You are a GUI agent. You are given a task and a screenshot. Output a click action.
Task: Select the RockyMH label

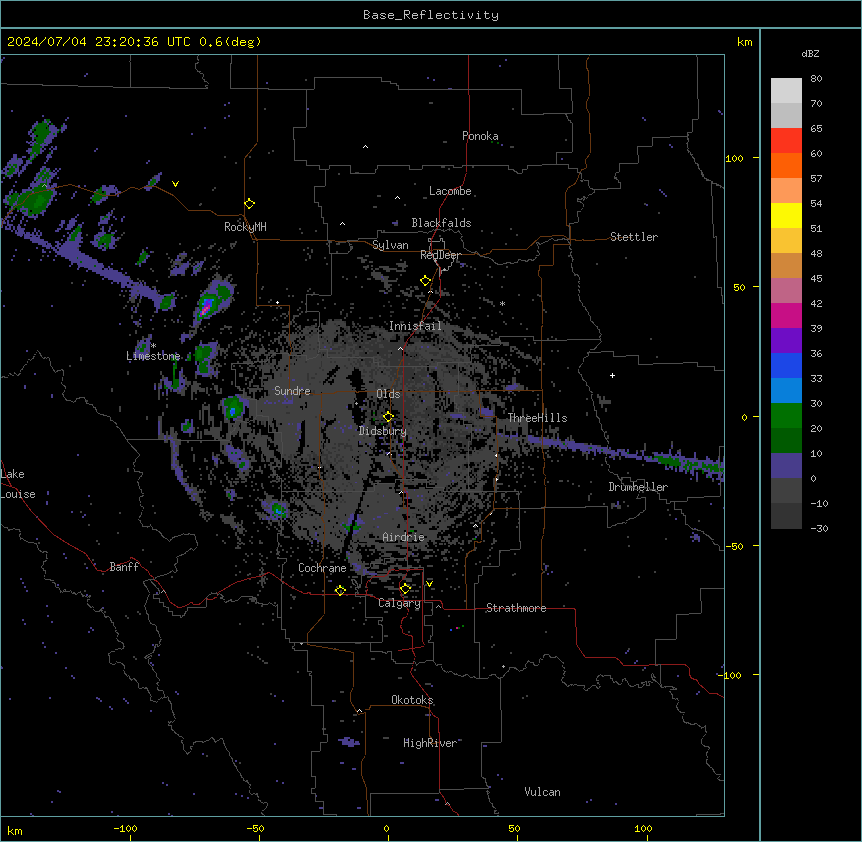coord(245,227)
